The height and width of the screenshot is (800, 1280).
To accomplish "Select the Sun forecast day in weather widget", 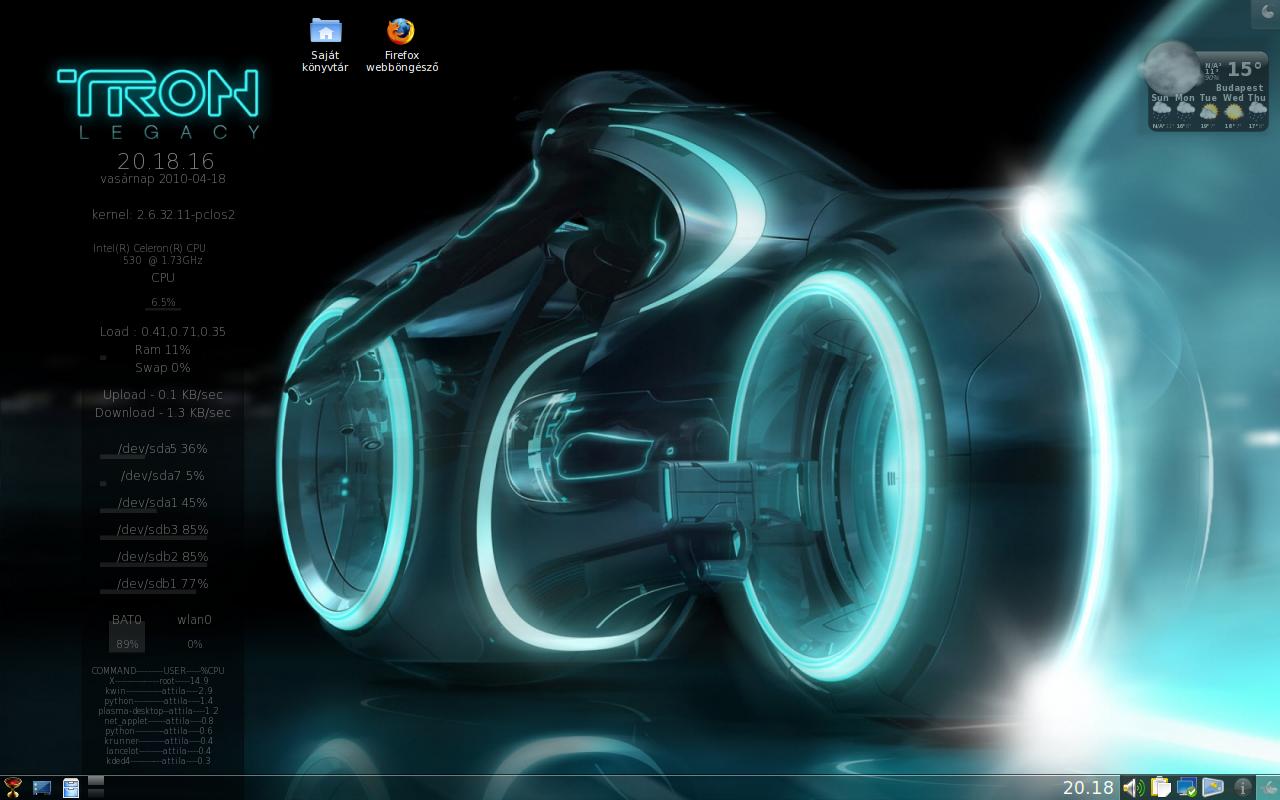I will [x=1161, y=111].
